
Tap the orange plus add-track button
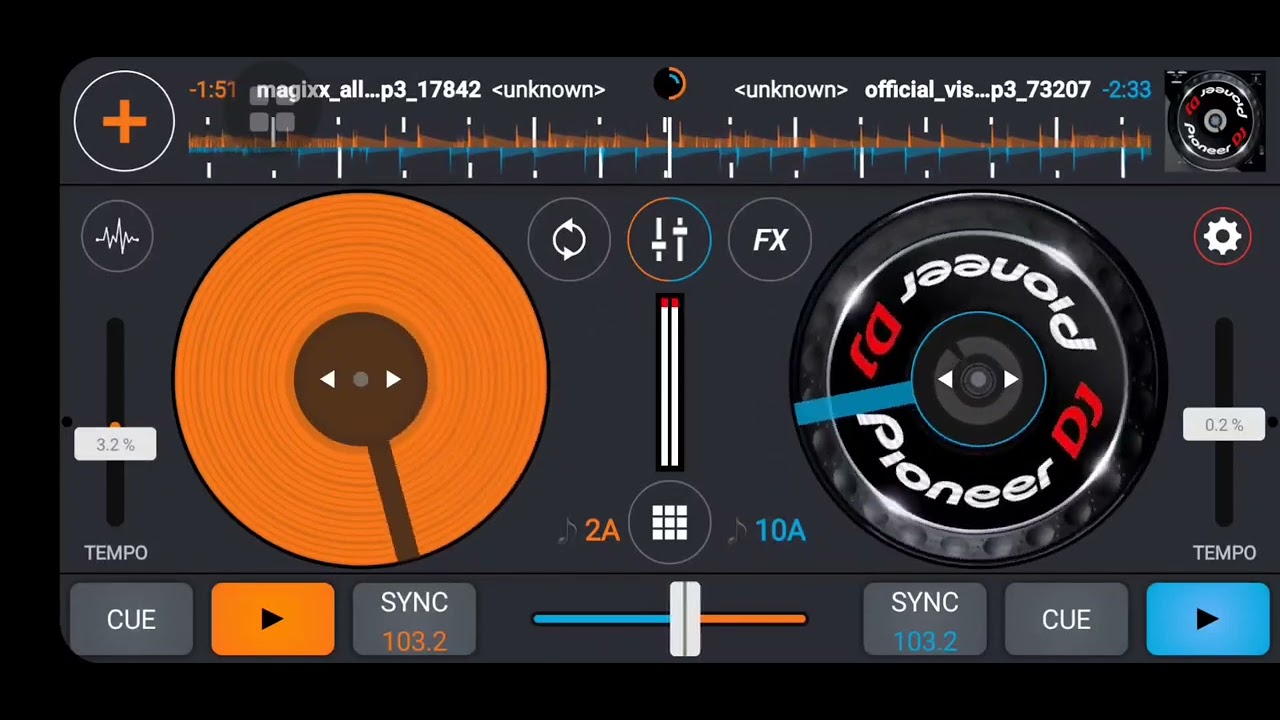coord(124,122)
